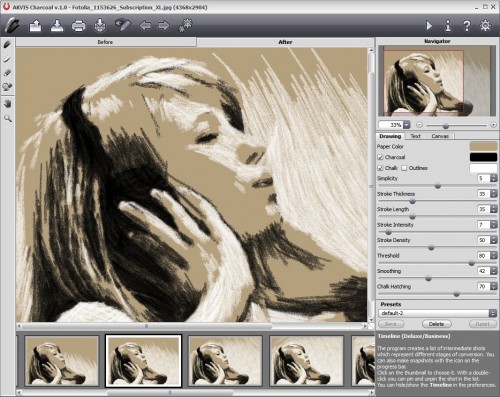This screenshot has height=397, width=500.
Task: Click the batch processing icon in the toolbar
Action: click(100, 26)
